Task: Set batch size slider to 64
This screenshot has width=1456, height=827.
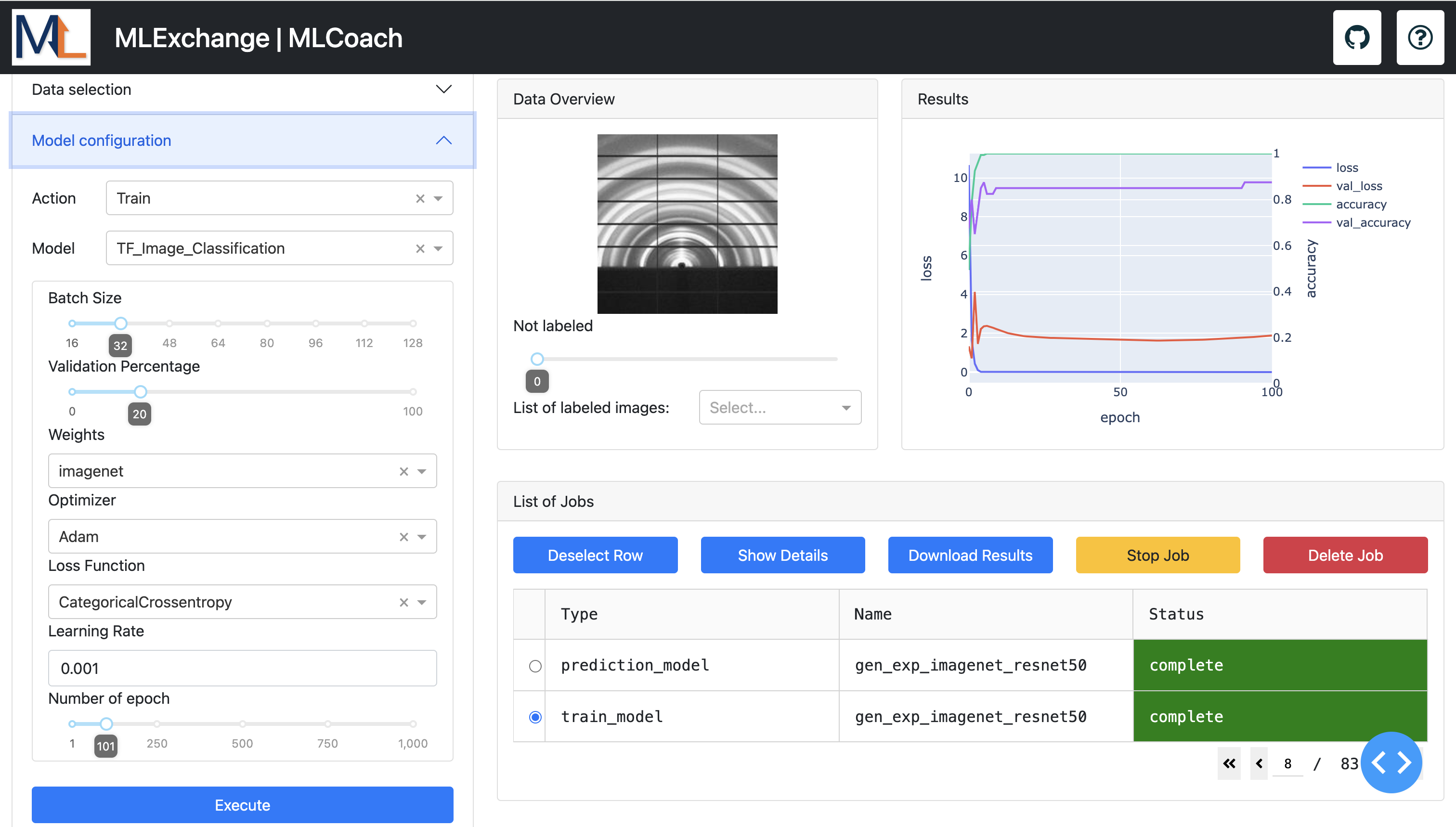Action: 218,323
